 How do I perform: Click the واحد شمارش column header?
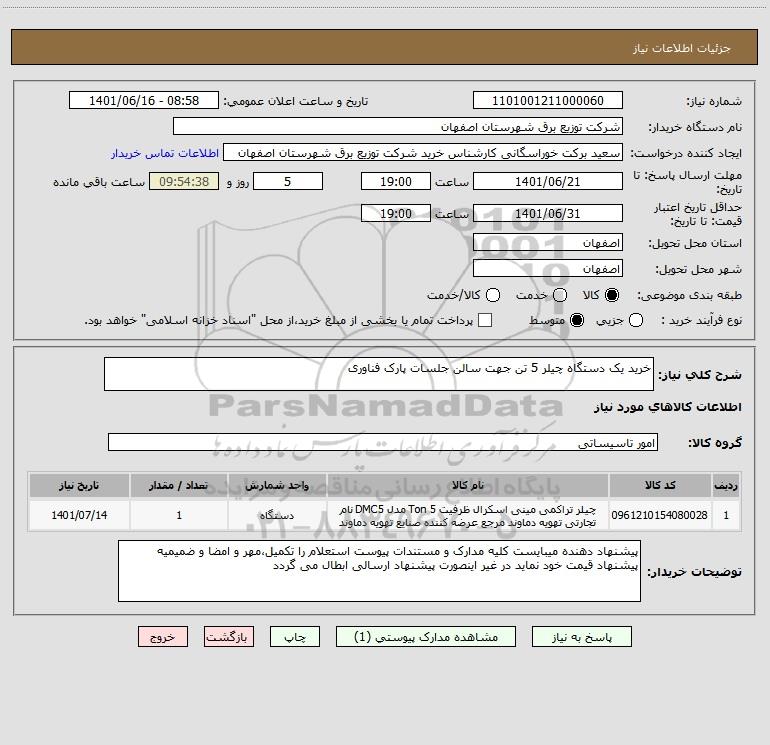277,485
